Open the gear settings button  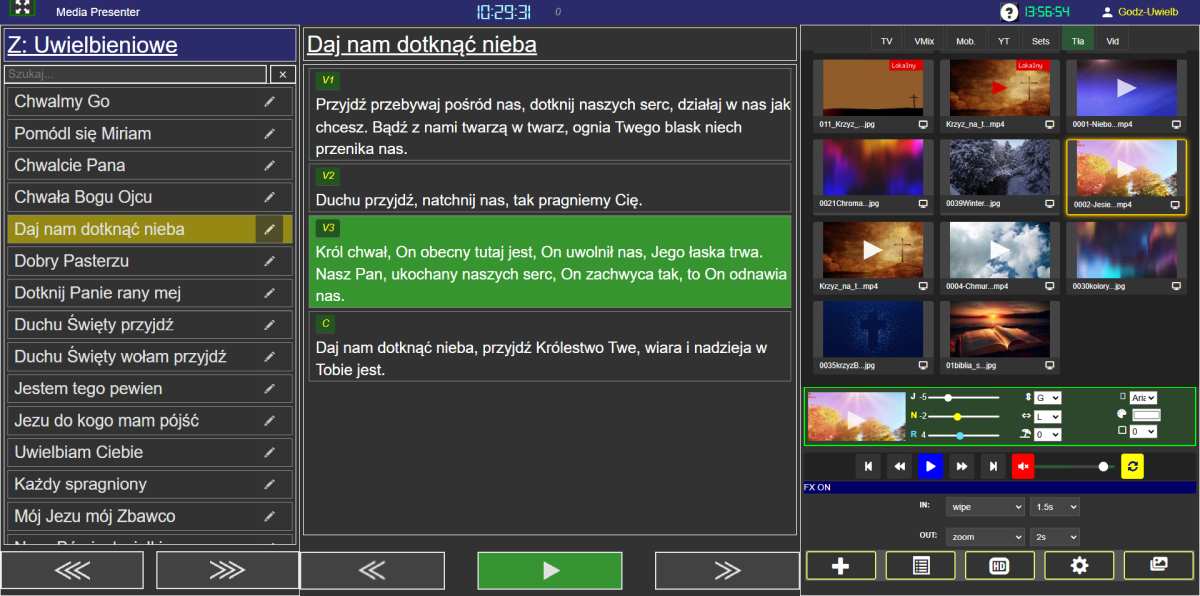point(1079,565)
